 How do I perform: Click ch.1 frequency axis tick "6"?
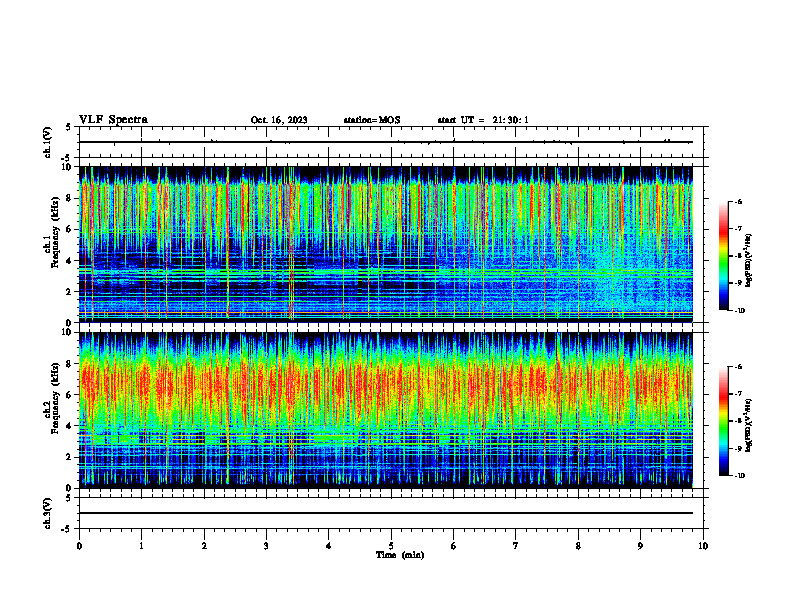point(70,229)
